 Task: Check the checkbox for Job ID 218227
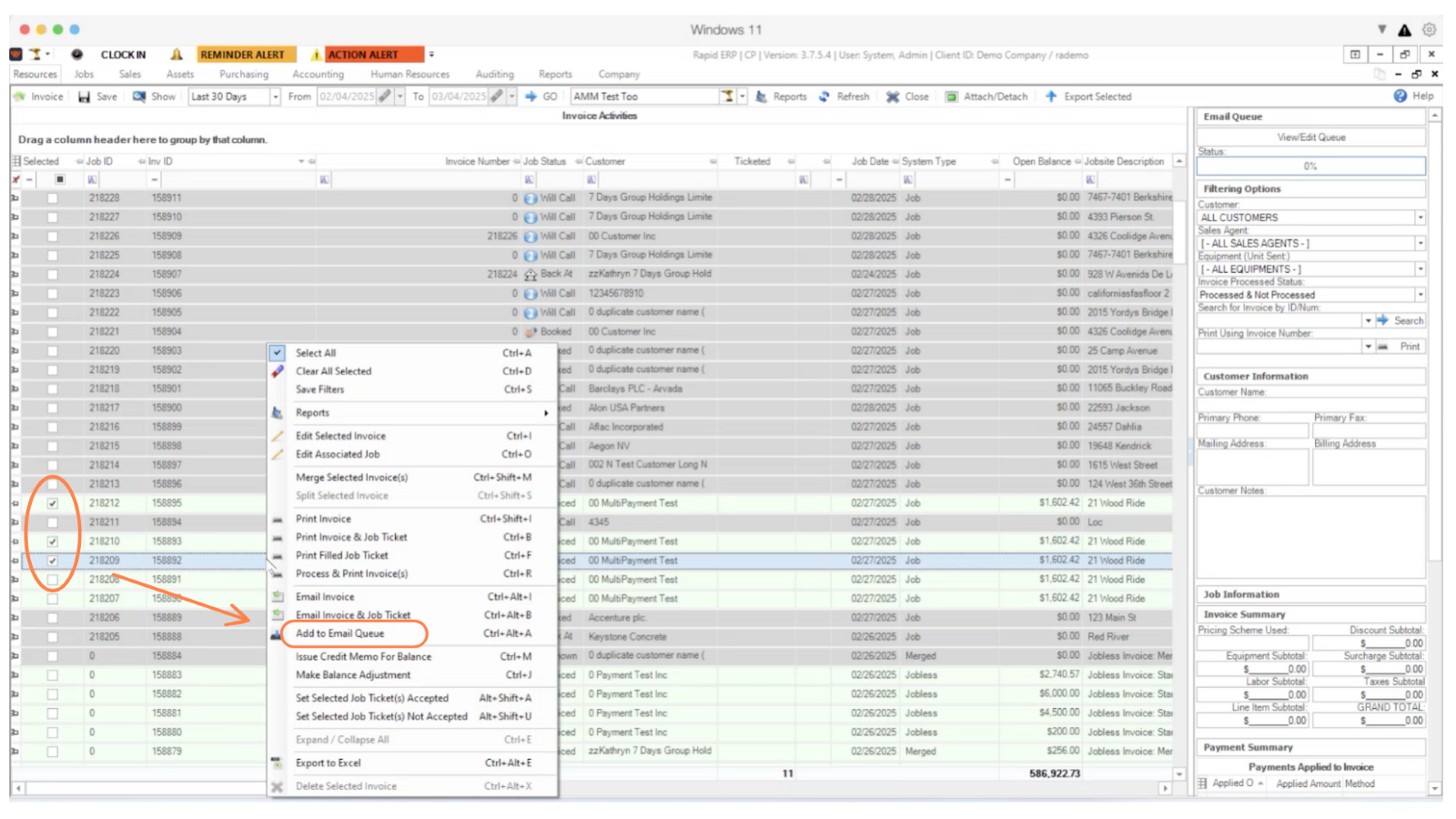[53, 217]
